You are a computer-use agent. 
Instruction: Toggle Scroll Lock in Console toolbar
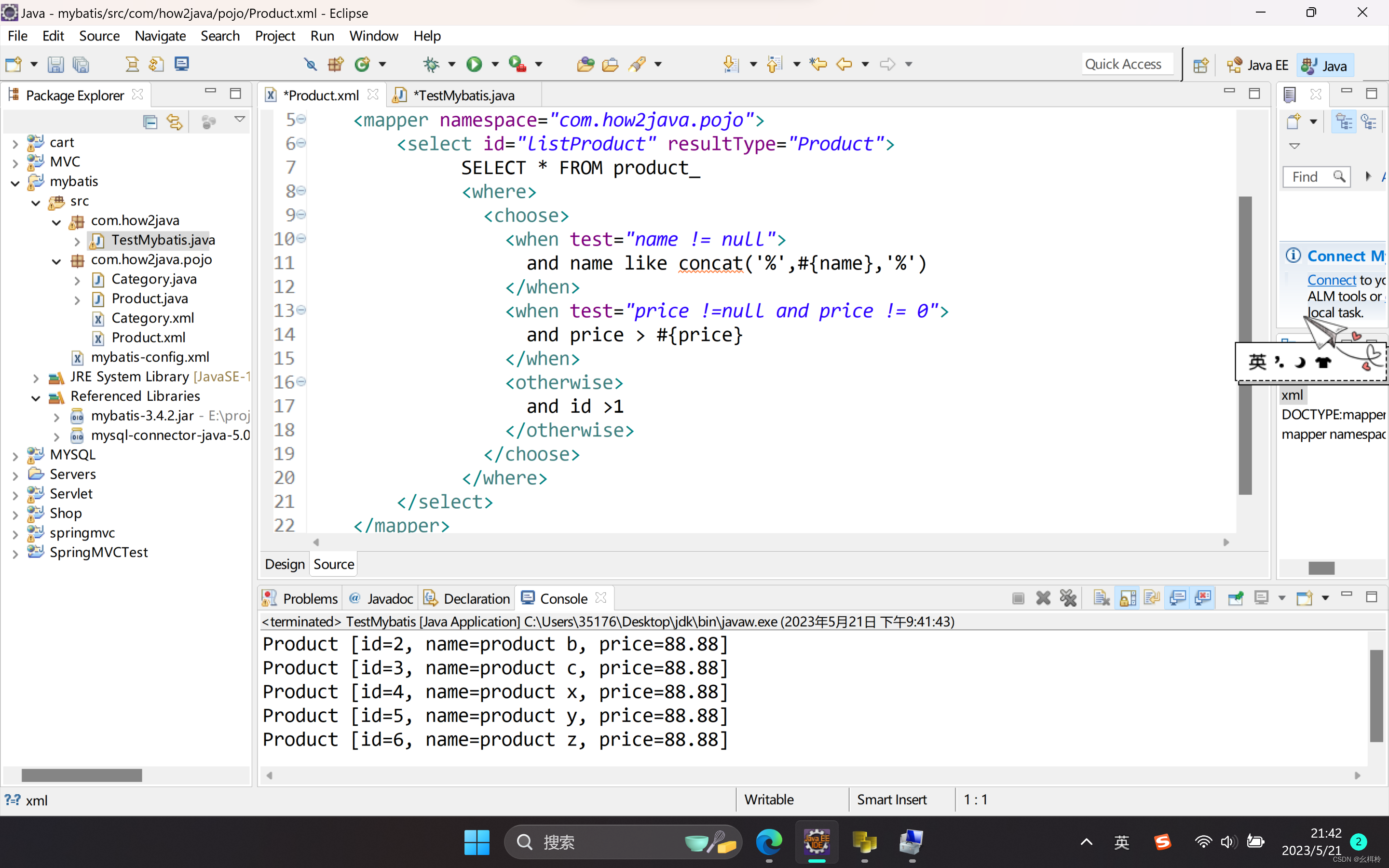tap(1127, 598)
